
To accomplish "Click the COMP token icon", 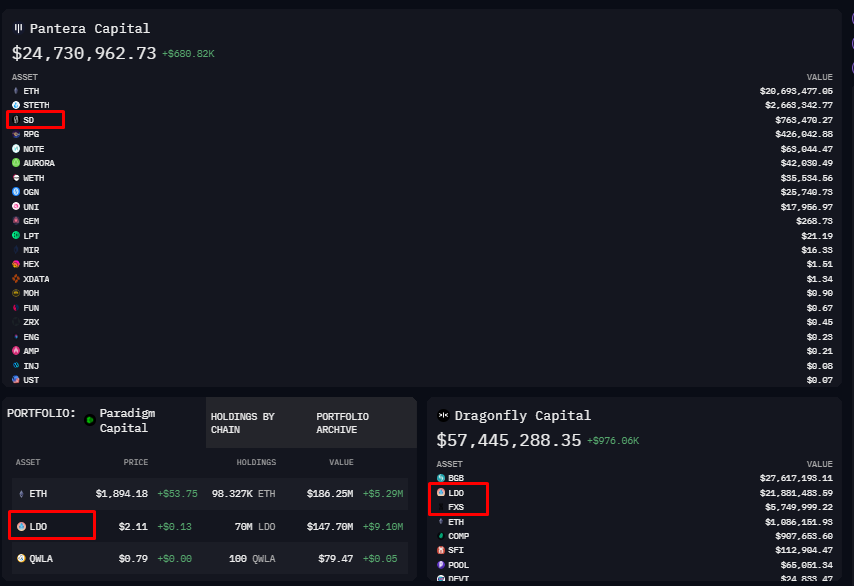I will [x=441, y=536].
